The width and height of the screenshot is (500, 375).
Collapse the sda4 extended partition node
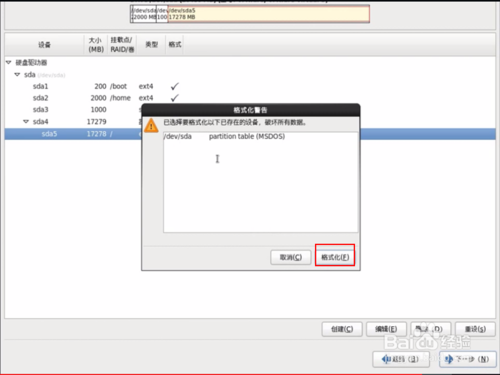(x=26, y=122)
